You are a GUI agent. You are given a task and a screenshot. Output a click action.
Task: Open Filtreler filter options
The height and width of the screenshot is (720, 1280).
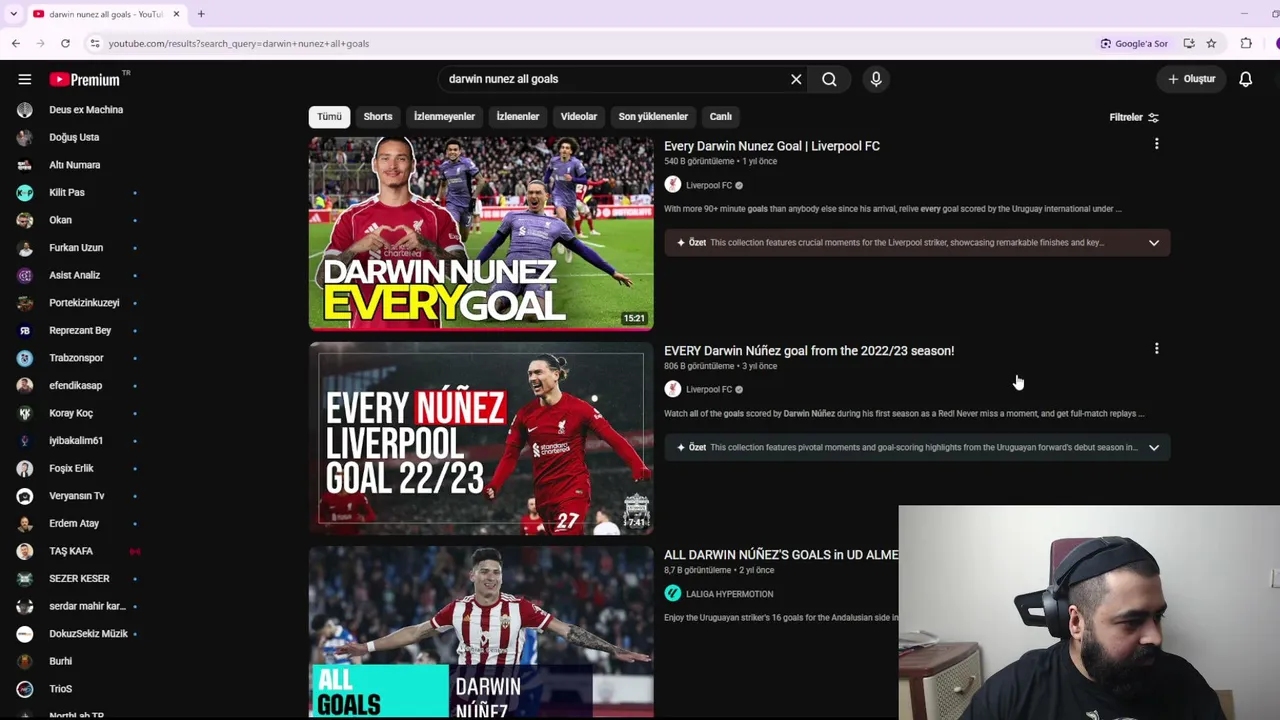pyautogui.click(x=1134, y=117)
